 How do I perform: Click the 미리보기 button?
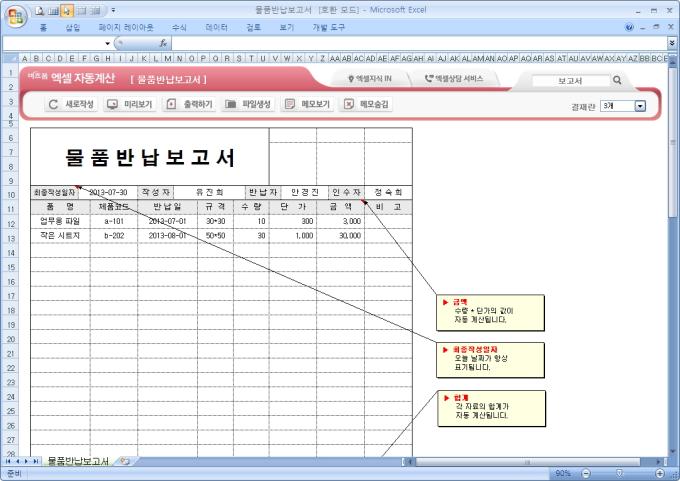pyautogui.click(x=130, y=104)
